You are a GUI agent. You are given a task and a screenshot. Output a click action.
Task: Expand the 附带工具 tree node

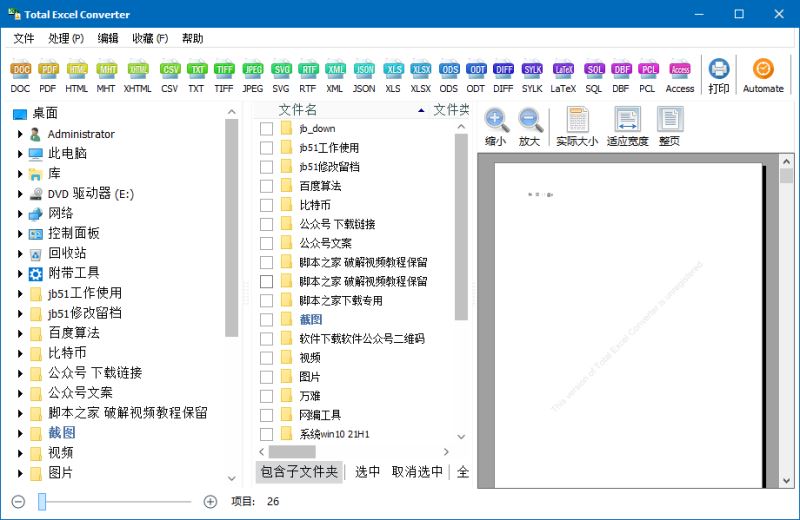coord(20,274)
